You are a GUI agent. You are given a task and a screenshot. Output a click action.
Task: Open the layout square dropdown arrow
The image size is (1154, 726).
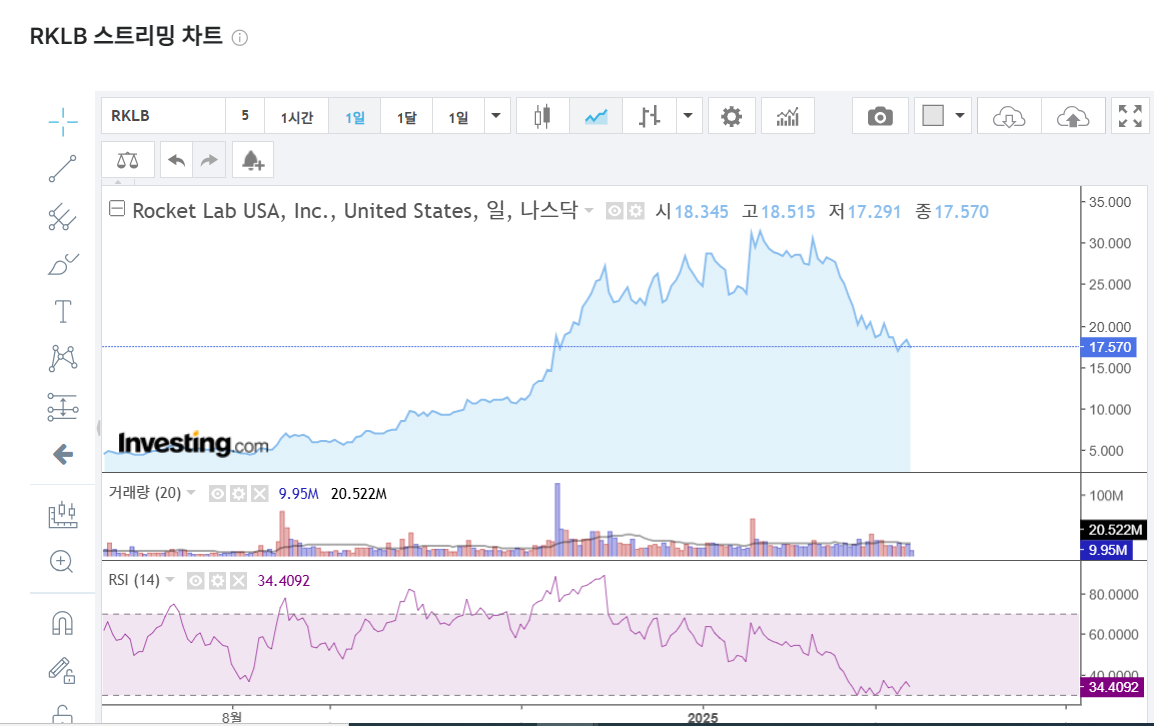coord(960,116)
